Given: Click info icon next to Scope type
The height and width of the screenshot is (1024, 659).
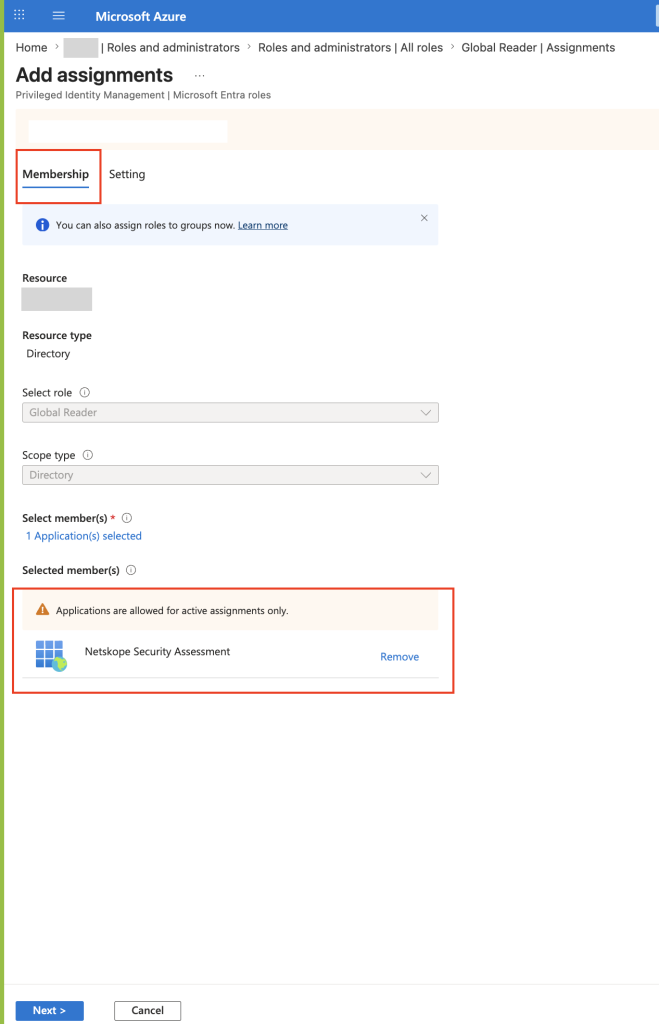Looking at the screenshot, I should 88,455.
